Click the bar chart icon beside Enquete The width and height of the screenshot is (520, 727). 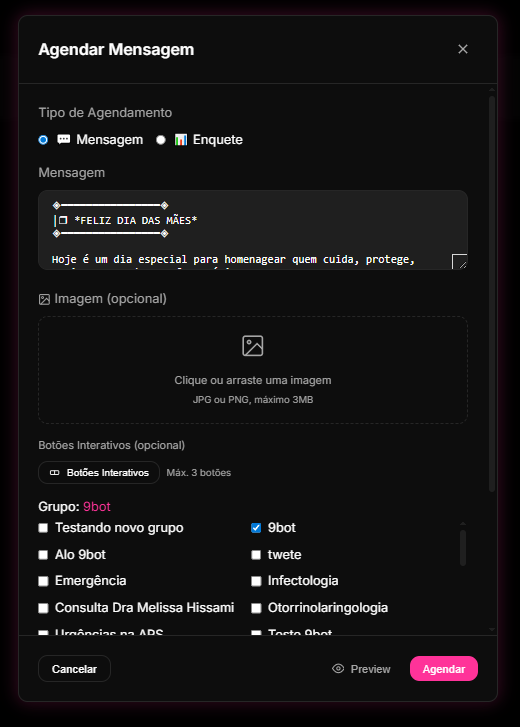click(181, 140)
